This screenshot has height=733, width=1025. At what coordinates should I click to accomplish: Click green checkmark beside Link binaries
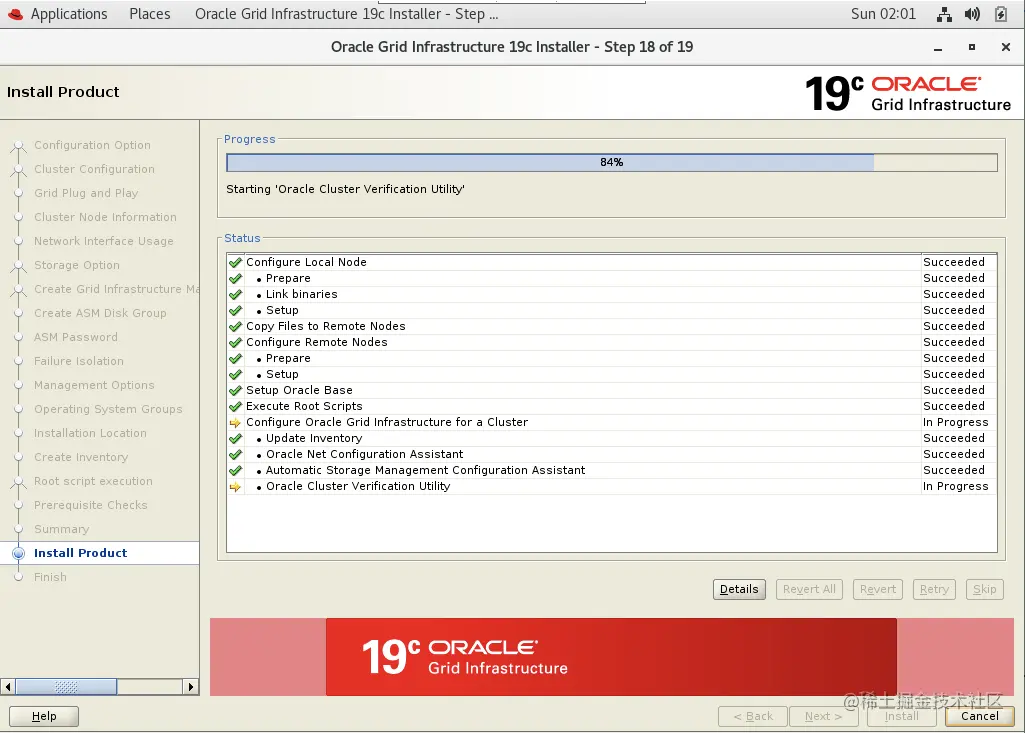click(235, 294)
